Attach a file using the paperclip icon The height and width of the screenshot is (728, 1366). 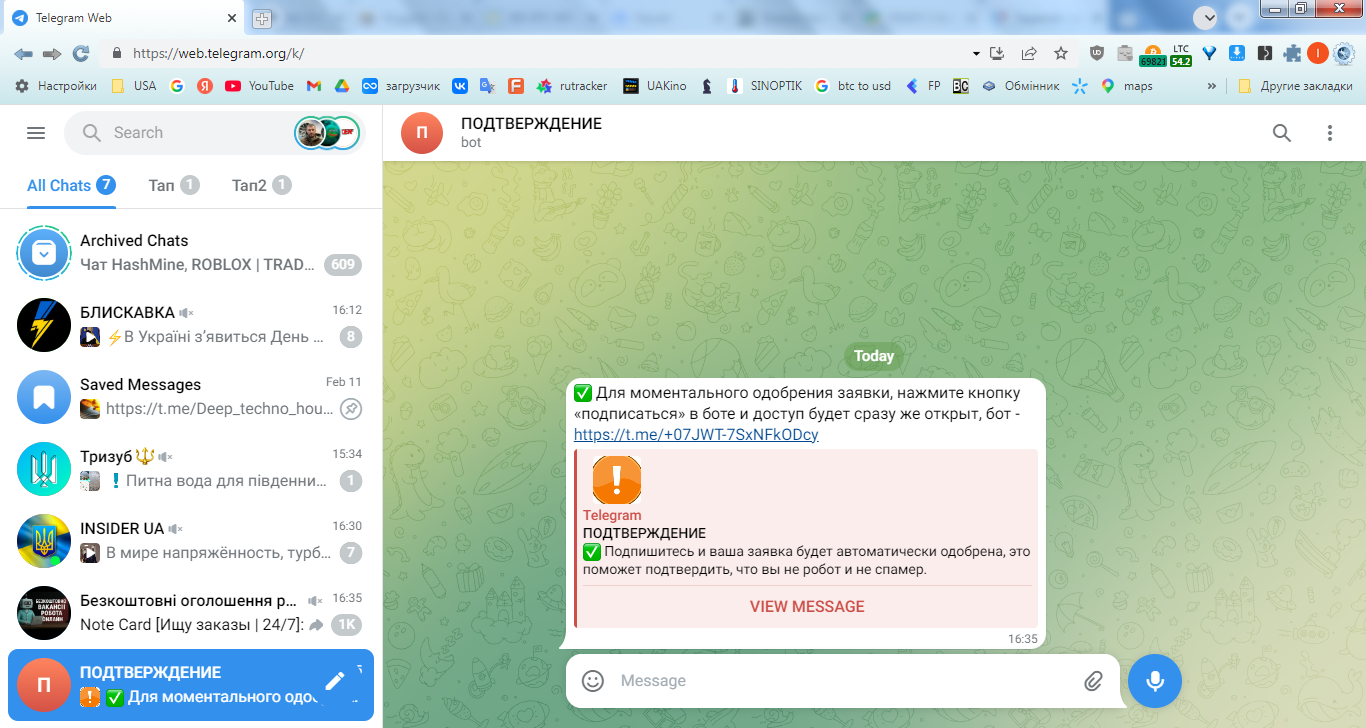point(1093,681)
